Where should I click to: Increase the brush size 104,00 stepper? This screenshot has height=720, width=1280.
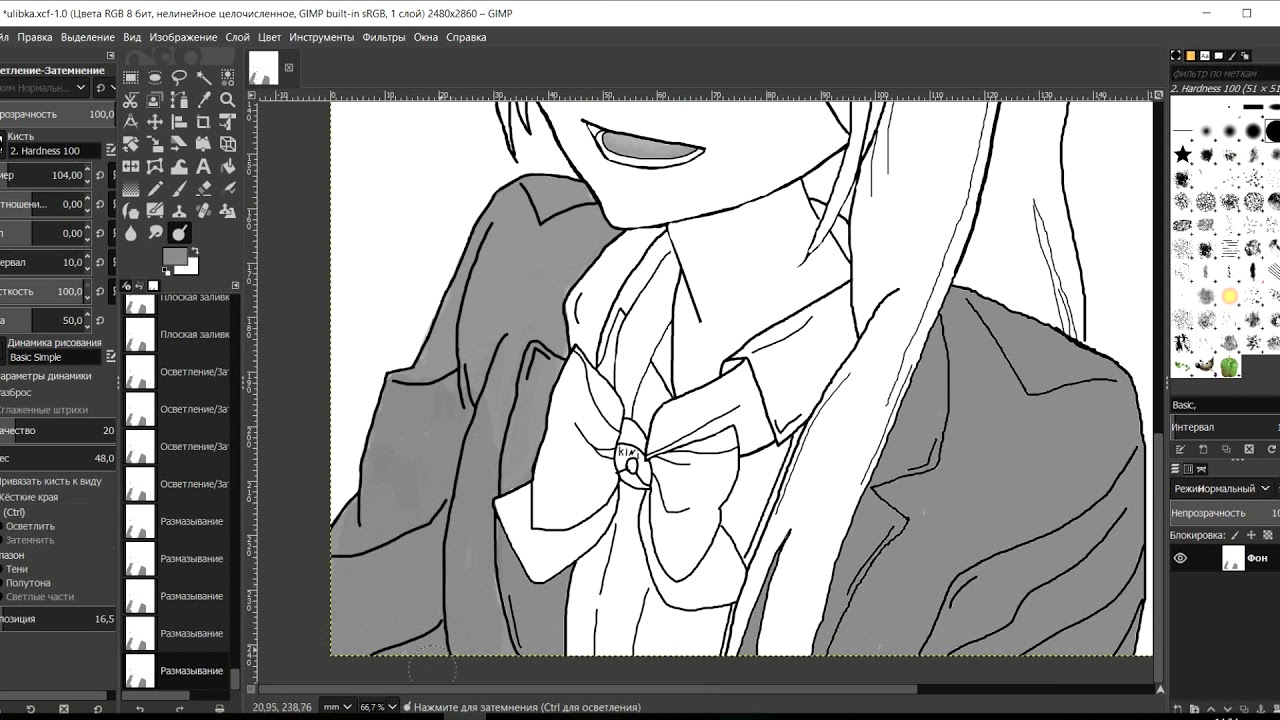(88, 170)
